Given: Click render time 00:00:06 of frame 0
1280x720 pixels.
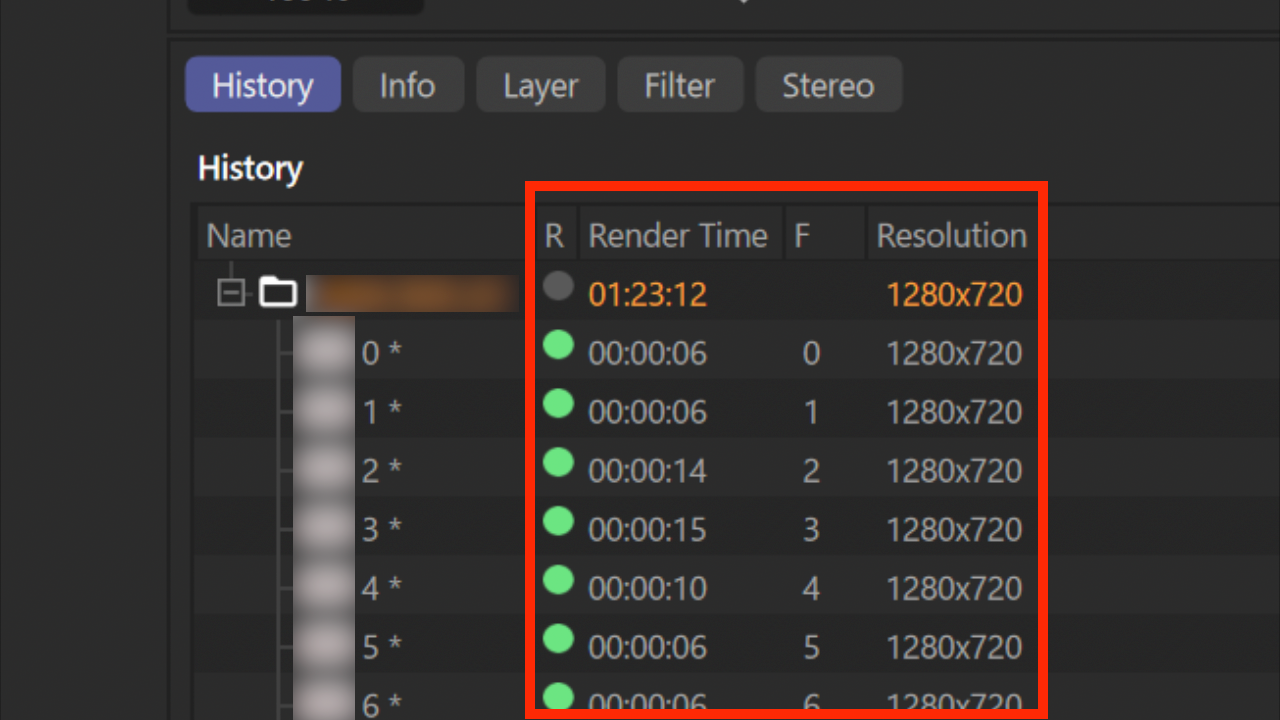Looking at the screenshot, I should (648, 353).
